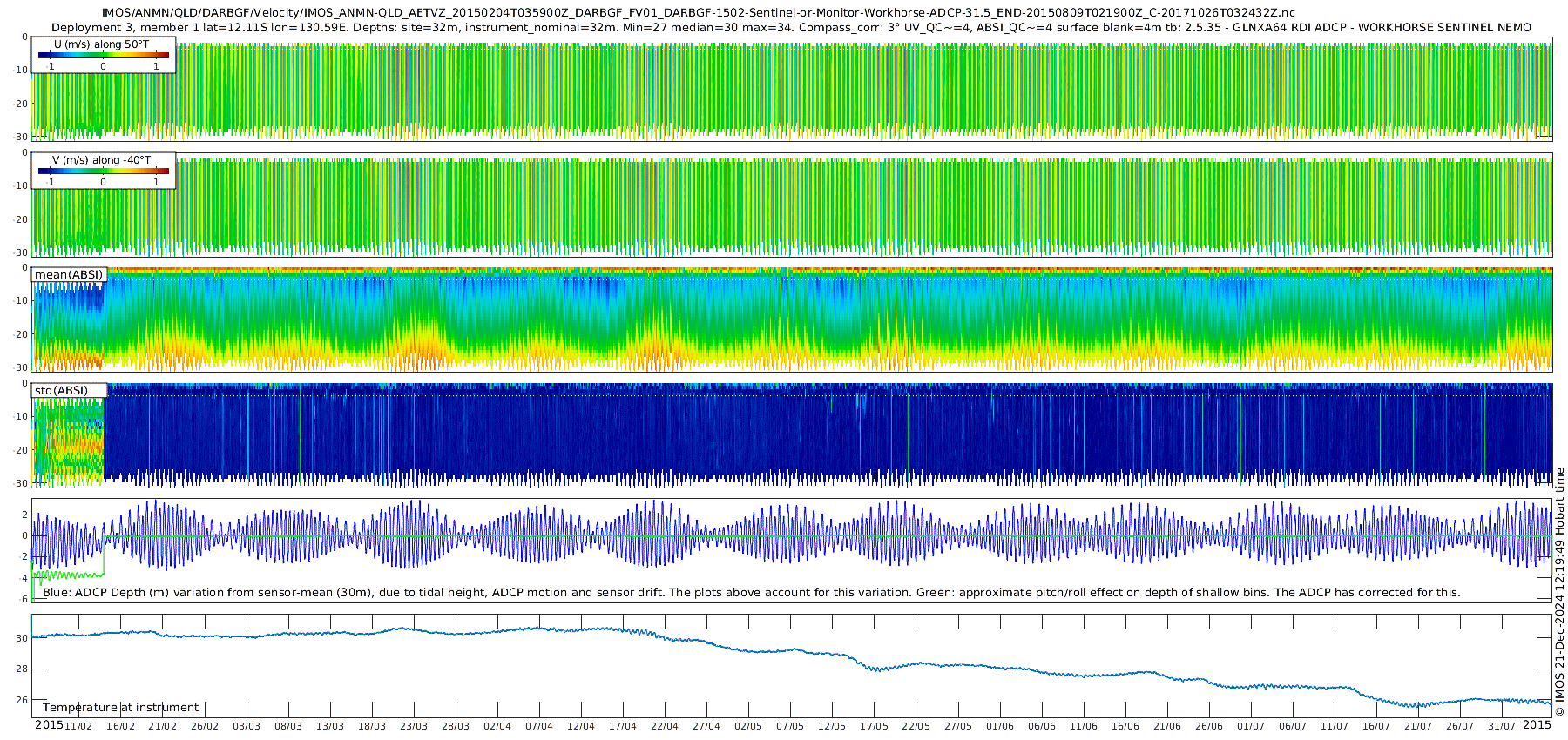Click the V velocity colorbar legend
This screenshot has width=1568, height=740.
click(103, 172)
